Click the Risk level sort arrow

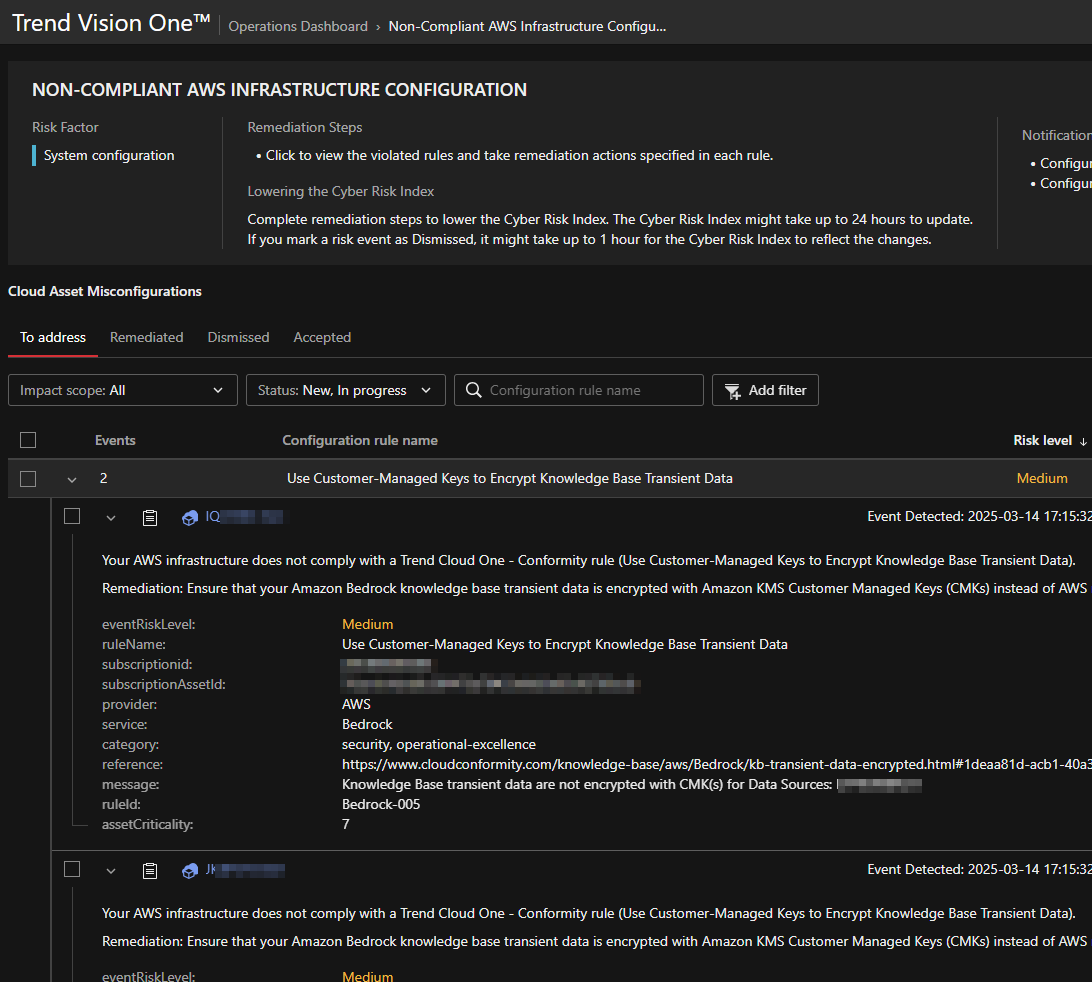(x=1083, y=441)
